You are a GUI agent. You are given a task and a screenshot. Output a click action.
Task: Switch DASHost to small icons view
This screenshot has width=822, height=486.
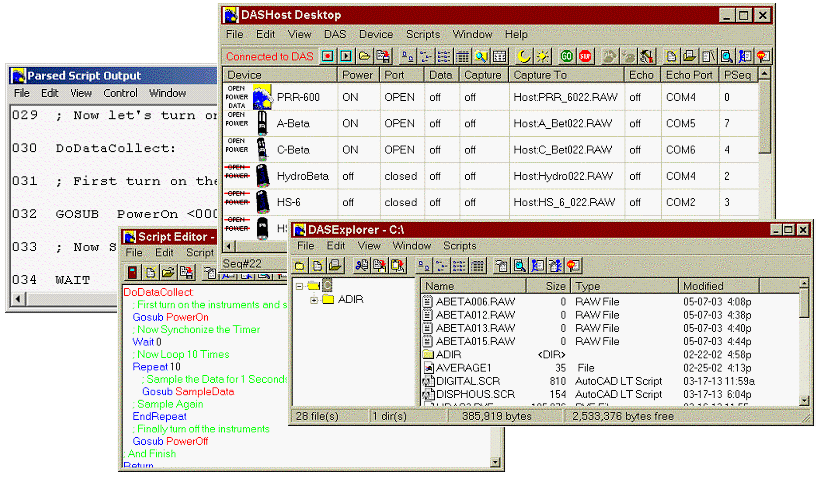coord(426,56)
